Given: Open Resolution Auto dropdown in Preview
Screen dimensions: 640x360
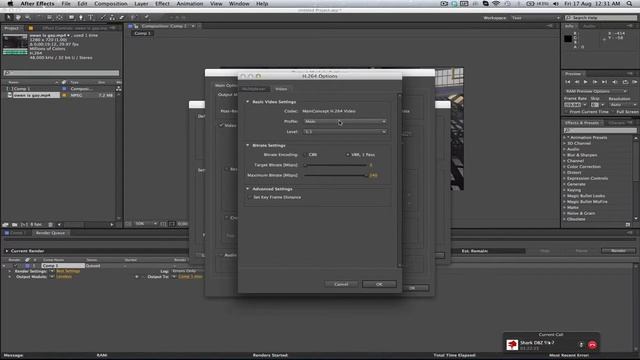Looking at the screenshot, I should tap(623, 105).
